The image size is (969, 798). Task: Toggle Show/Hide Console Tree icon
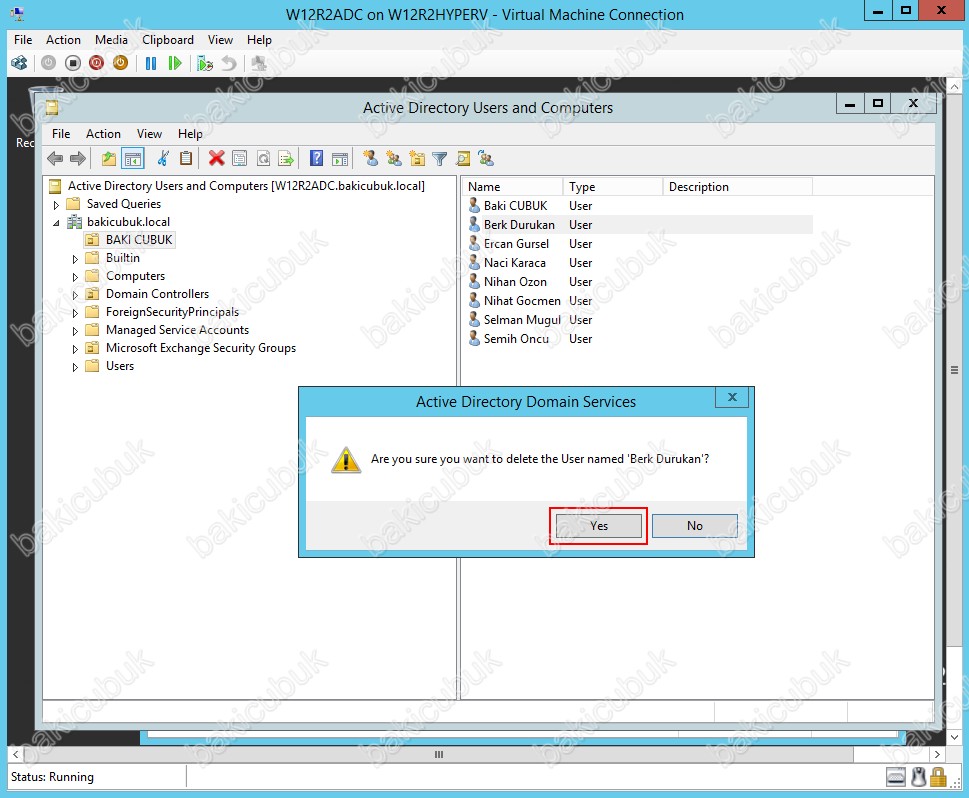[133, 159]
